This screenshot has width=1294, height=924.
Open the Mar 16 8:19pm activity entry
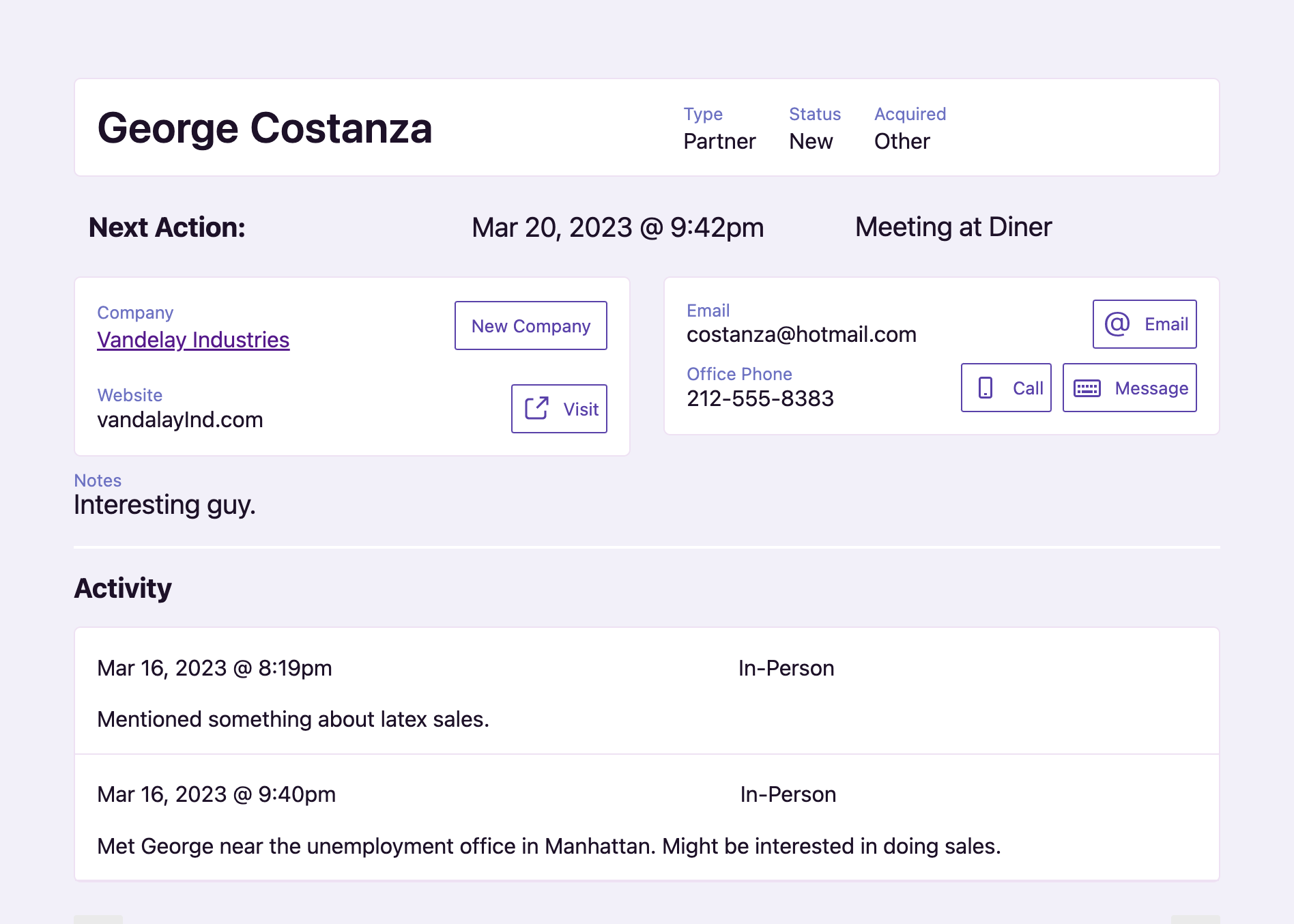(x=214, y=668)
